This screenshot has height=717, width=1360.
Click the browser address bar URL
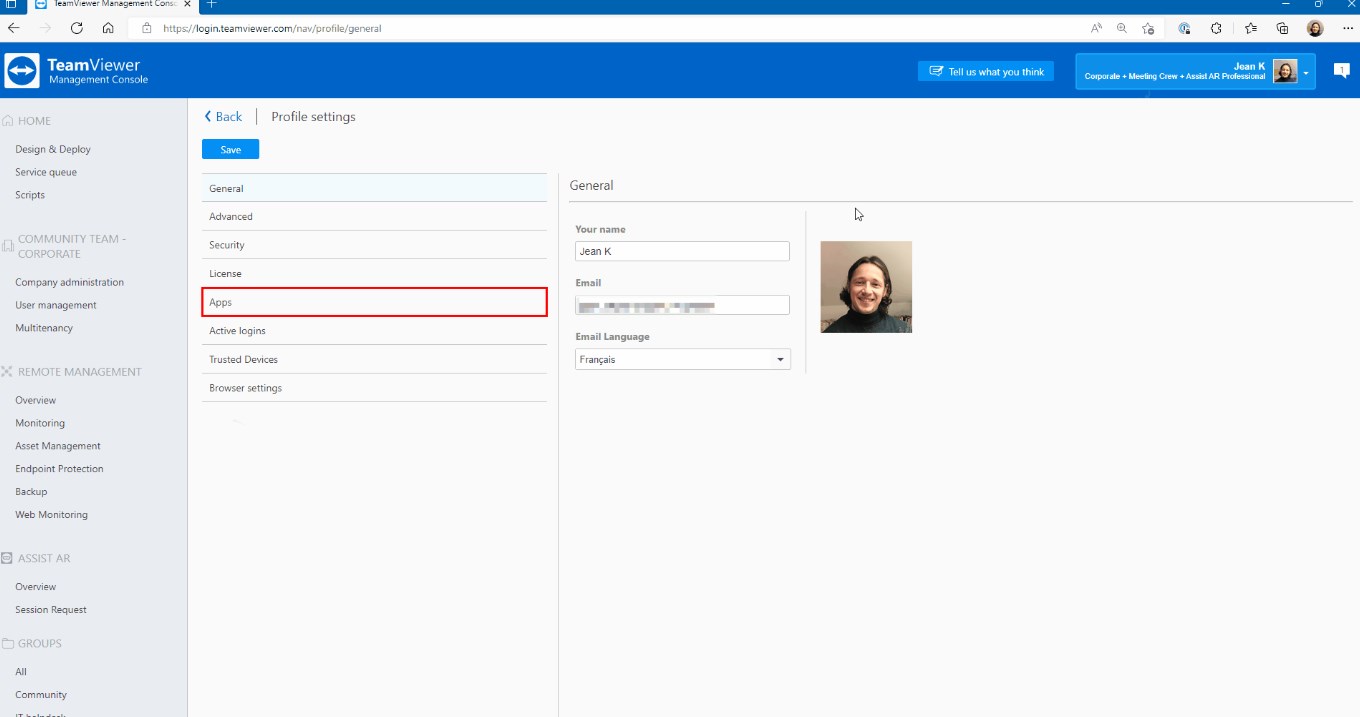(272, 29)
